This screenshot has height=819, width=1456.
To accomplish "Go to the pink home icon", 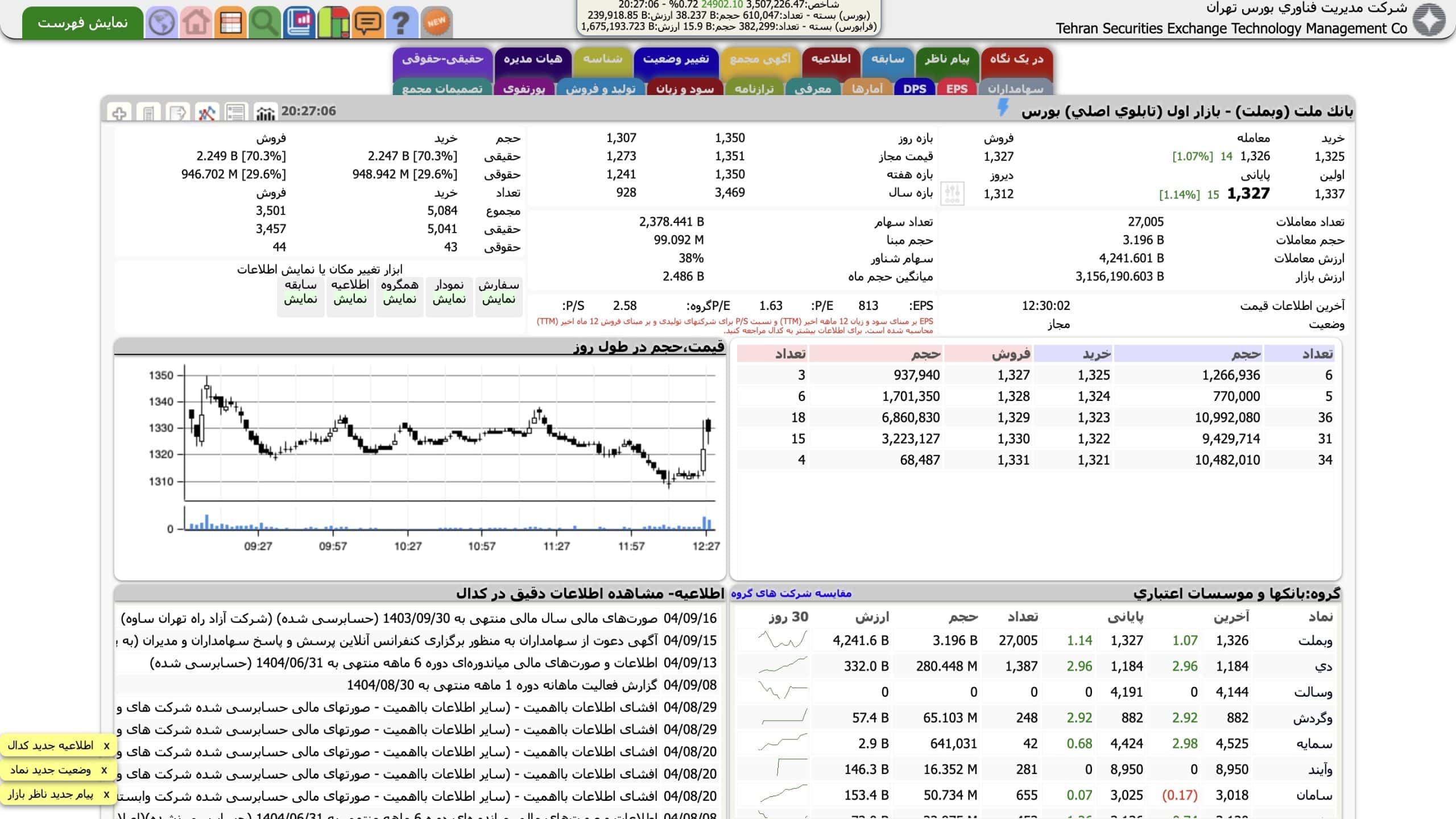I will click(196, 23).
